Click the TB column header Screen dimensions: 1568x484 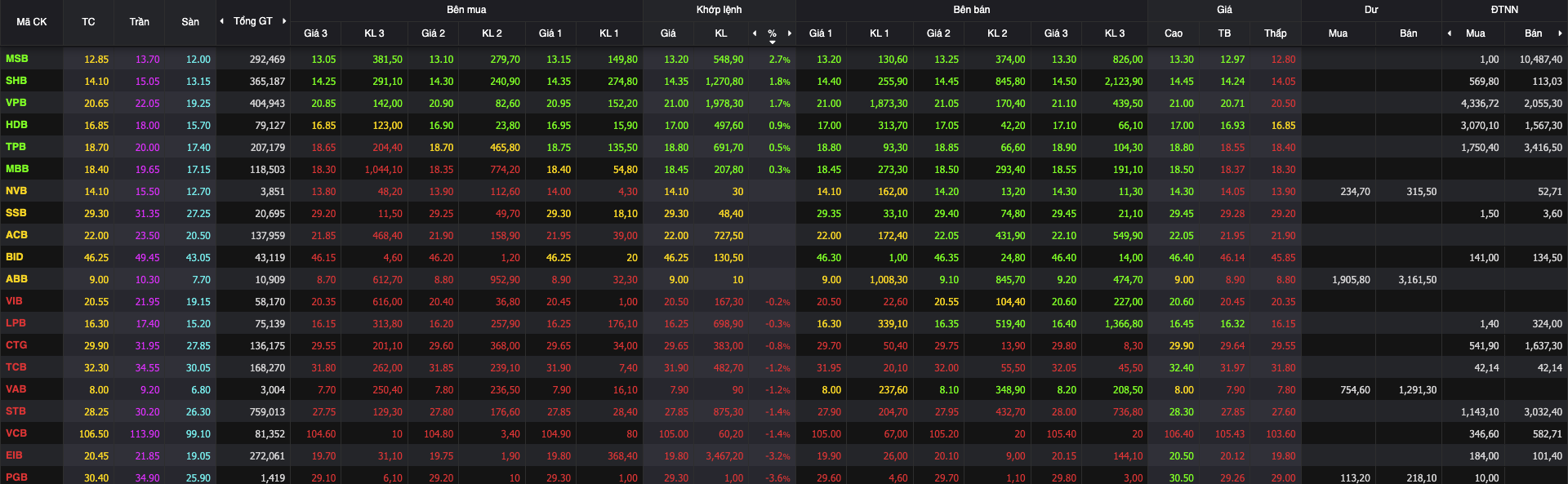coord(1224,33)
